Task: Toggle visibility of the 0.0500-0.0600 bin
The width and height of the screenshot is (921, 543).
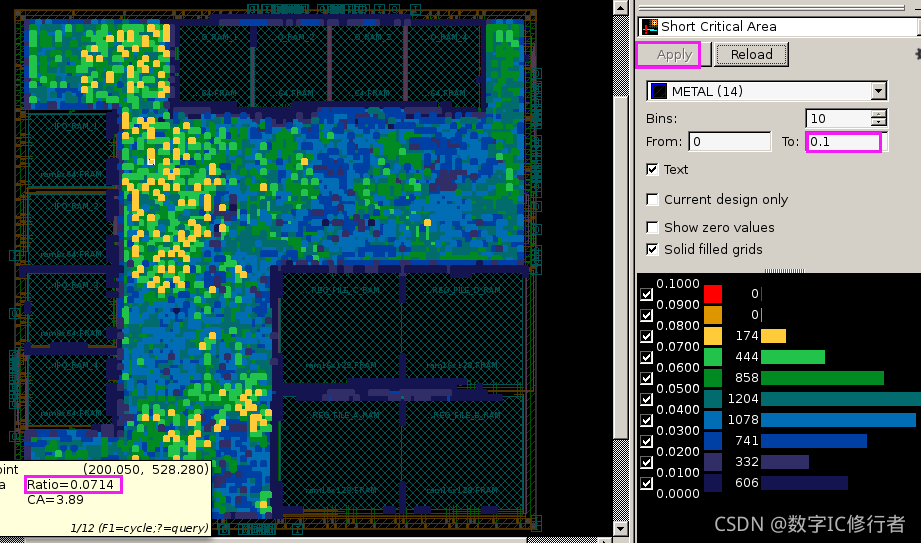Action: (647, 378)
